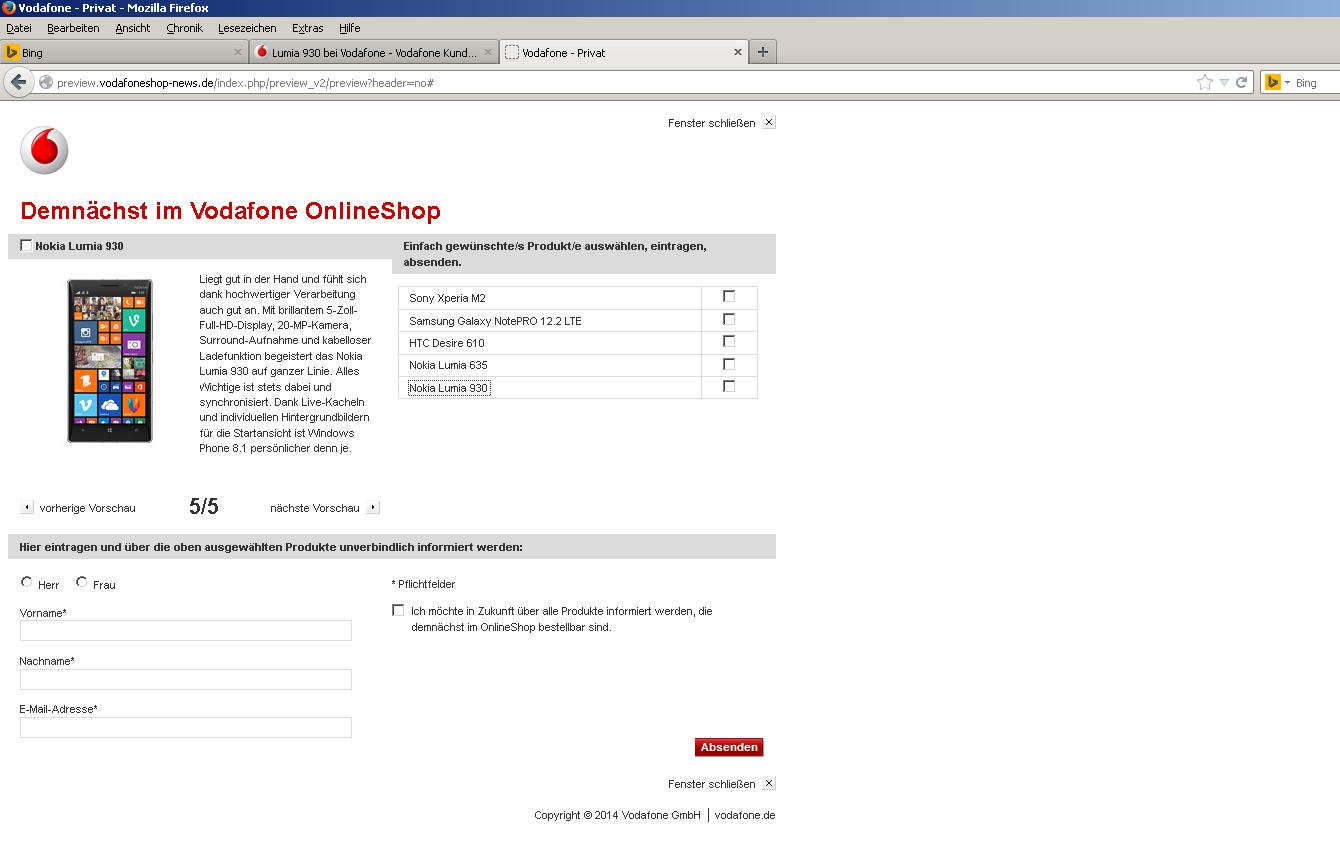Open the Bearbeiten menu
This screenshot has width=1340, height=841.
click(73, 28)
